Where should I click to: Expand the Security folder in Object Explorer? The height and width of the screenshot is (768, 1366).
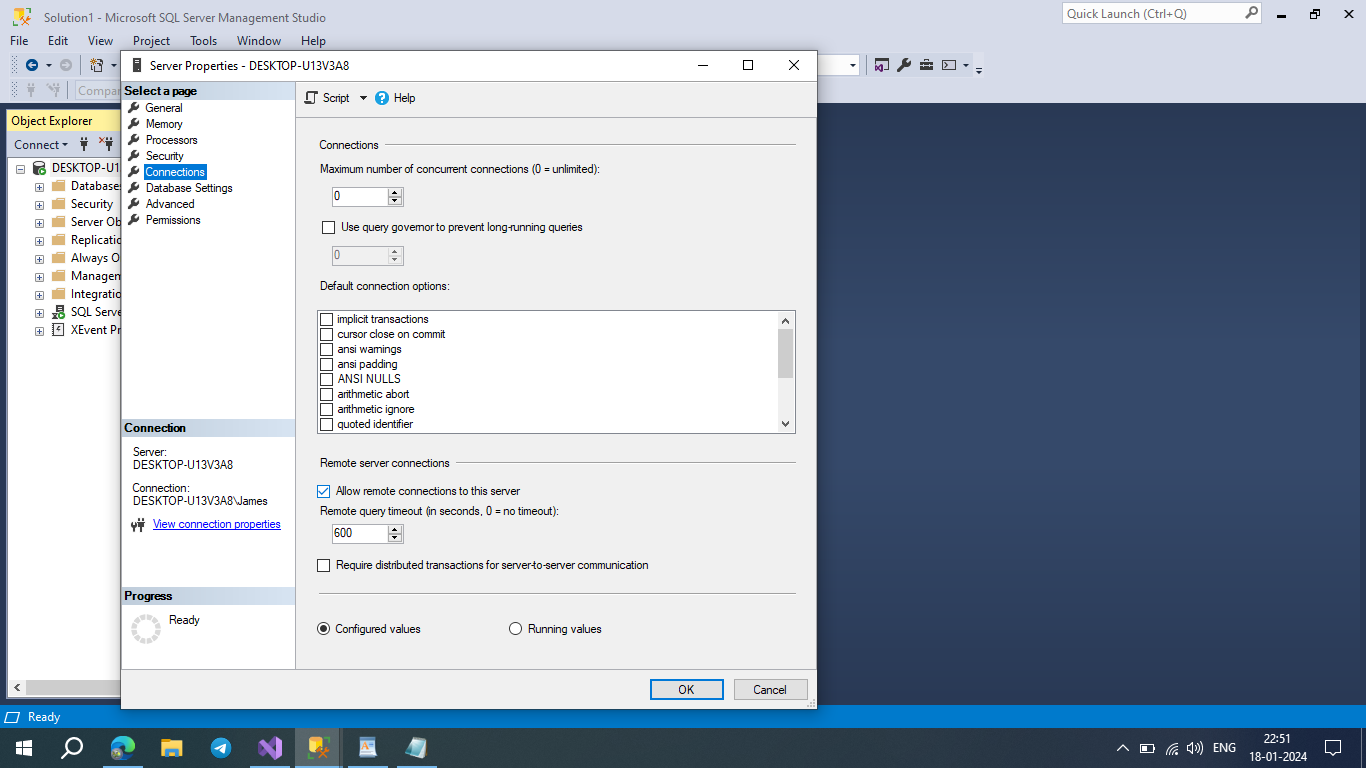(x=39, y=205)
